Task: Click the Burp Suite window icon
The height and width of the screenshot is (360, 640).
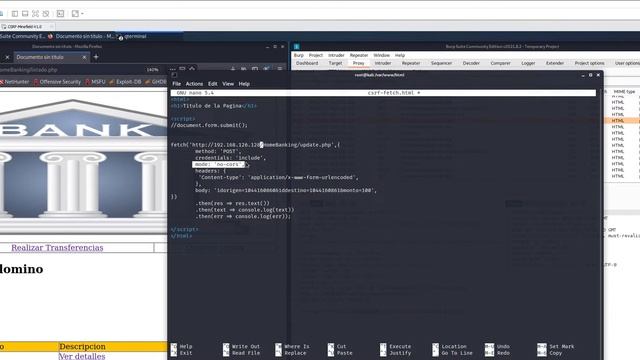Action: point(297,47)
